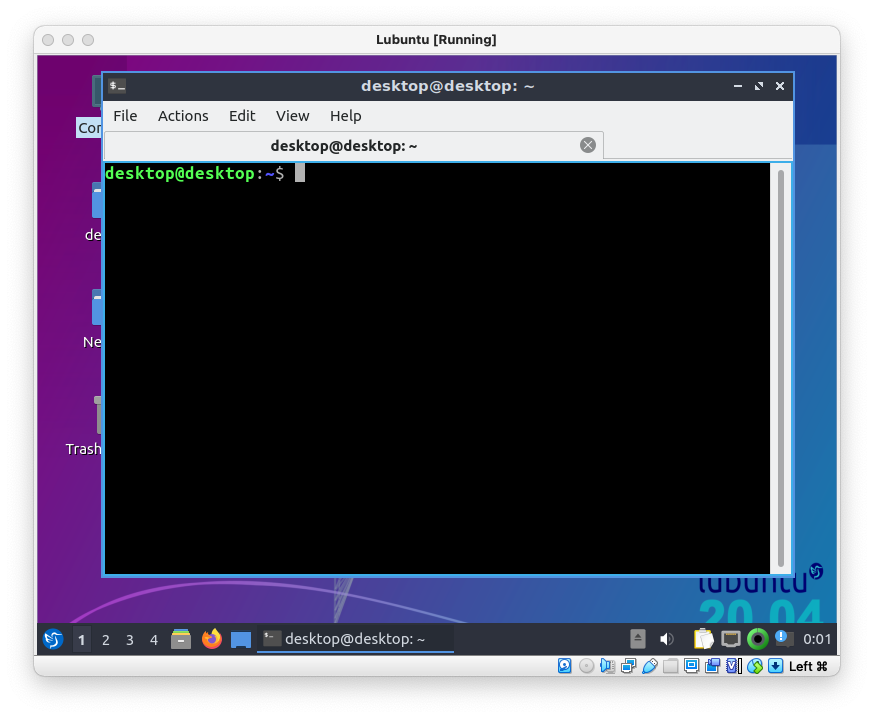Click the VirtualBox hard disk activity icon
The image size is (874, 718).
[x=565, y=666]
